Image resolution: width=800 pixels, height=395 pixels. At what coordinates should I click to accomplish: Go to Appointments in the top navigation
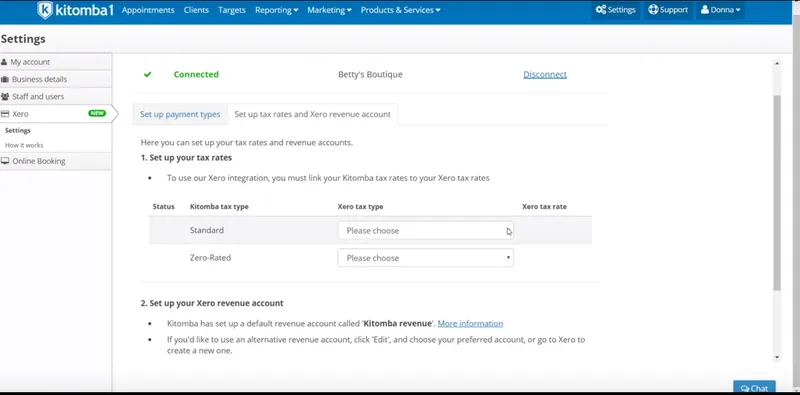point(148,10)
